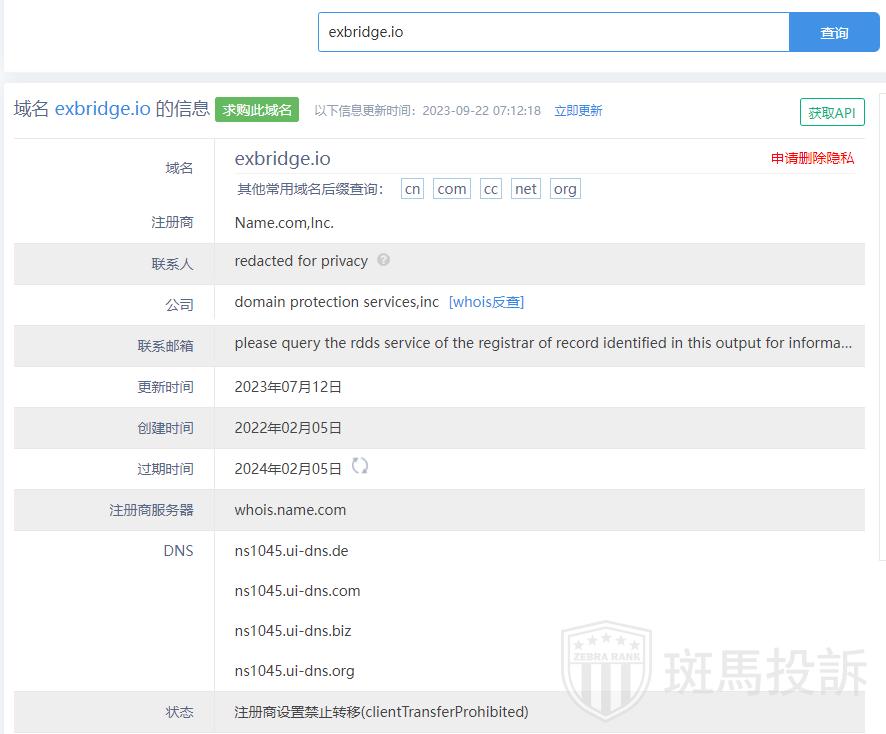This screenshot has width=886, height=734.
Task: Click the red 申请删除隐私 link
Action: click(x=812, y=158)
